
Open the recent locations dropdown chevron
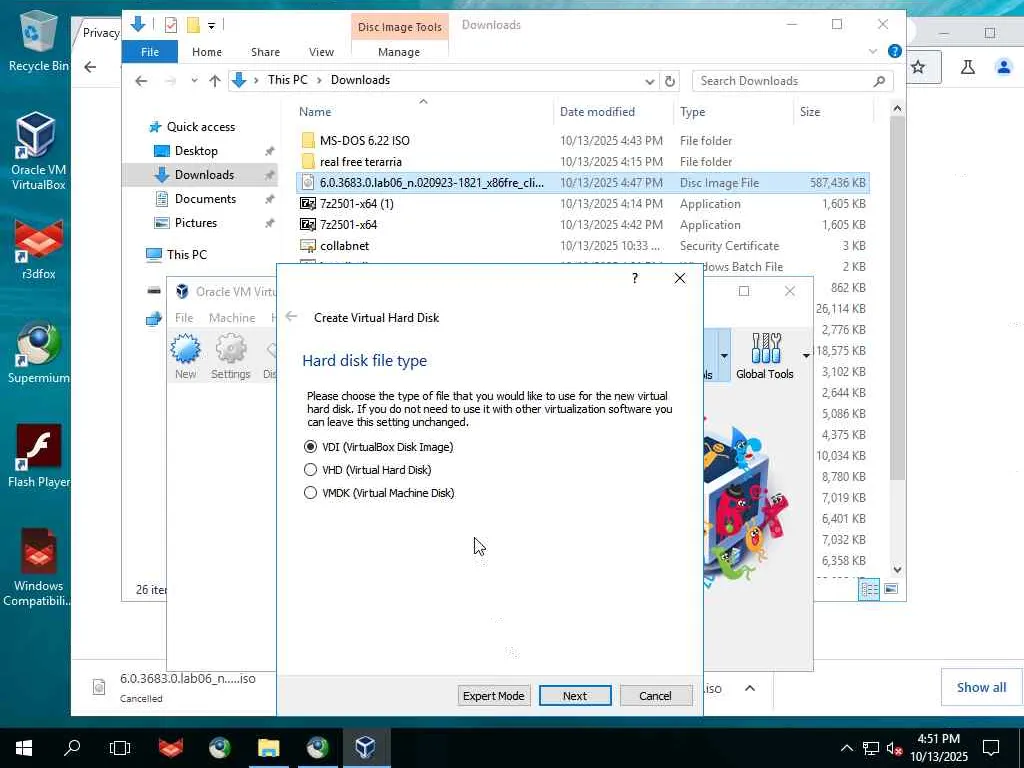[x=194, y=81]
